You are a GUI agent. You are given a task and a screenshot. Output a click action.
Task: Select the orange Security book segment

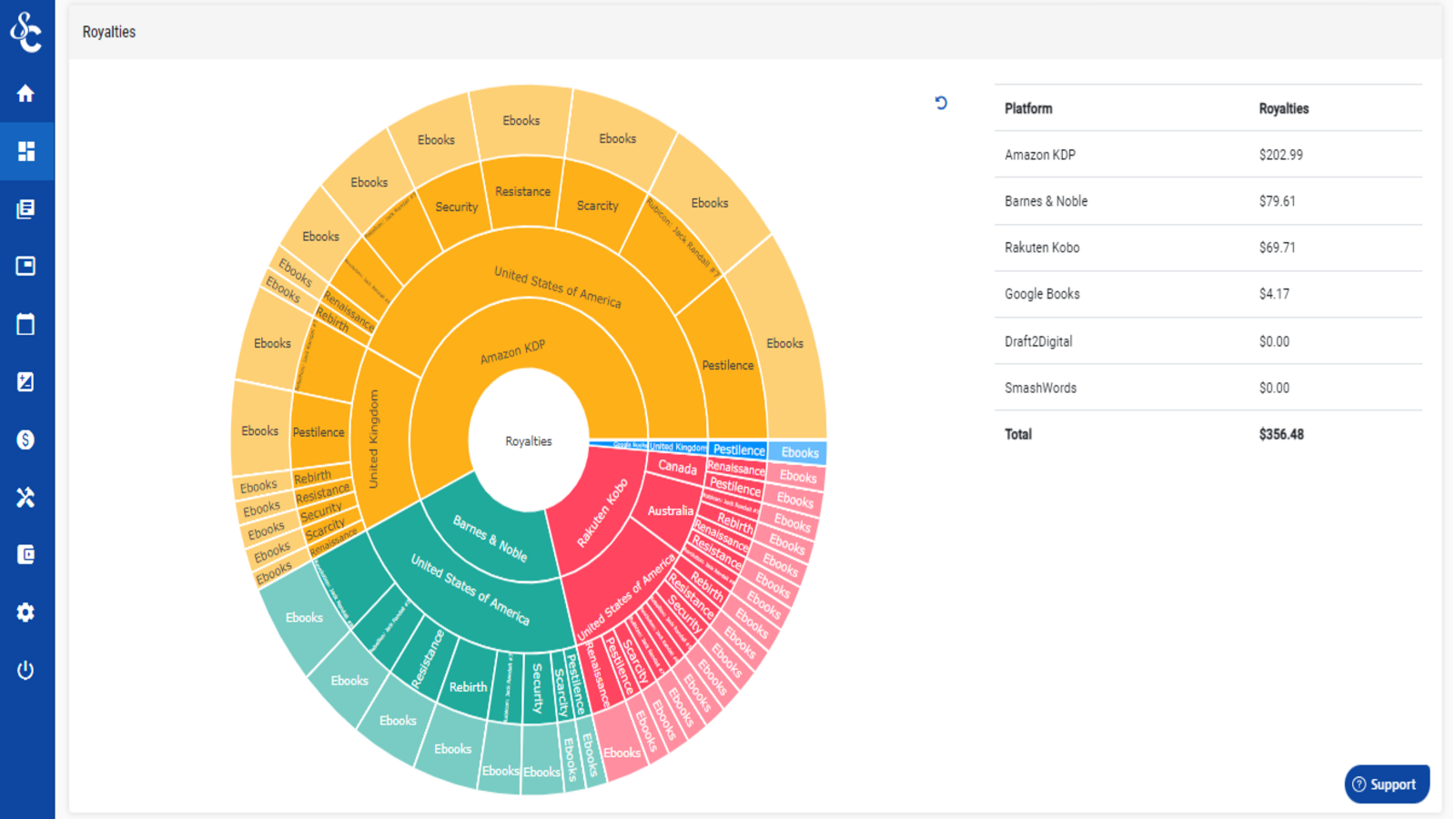[456, 207]
